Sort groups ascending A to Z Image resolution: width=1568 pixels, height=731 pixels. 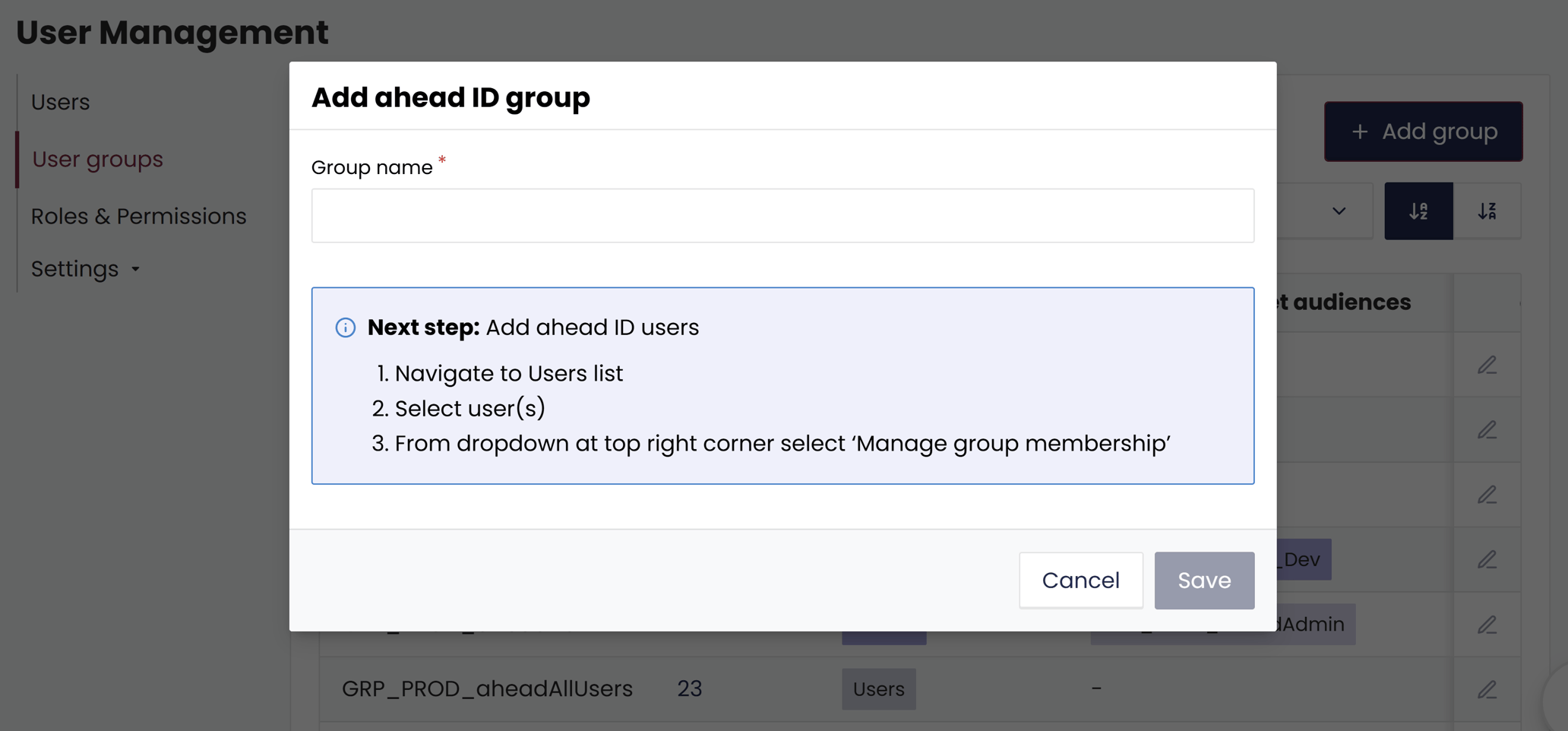tap(1418, 211)
